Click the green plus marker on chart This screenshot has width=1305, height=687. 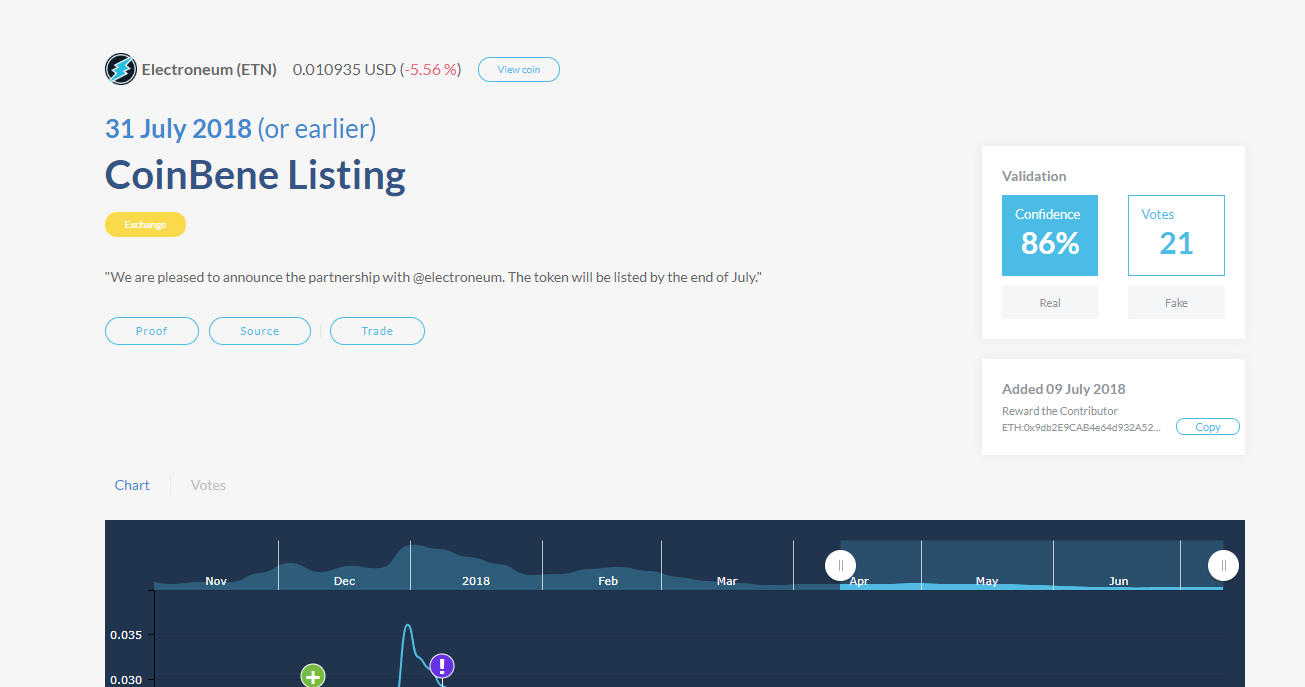coord(313,676)
